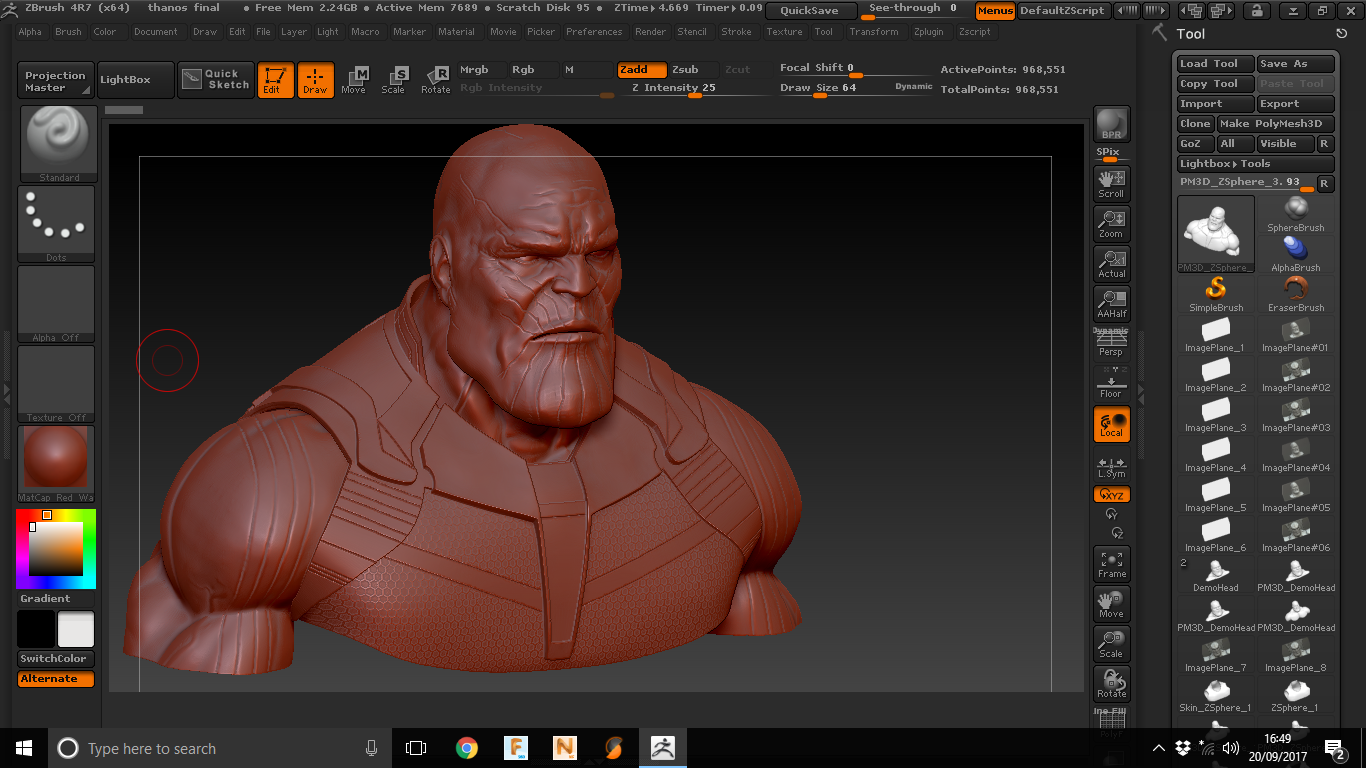
Task: Click the right-shelf Move view icon
Action: pyautogui.click(x=1111, y=604)
